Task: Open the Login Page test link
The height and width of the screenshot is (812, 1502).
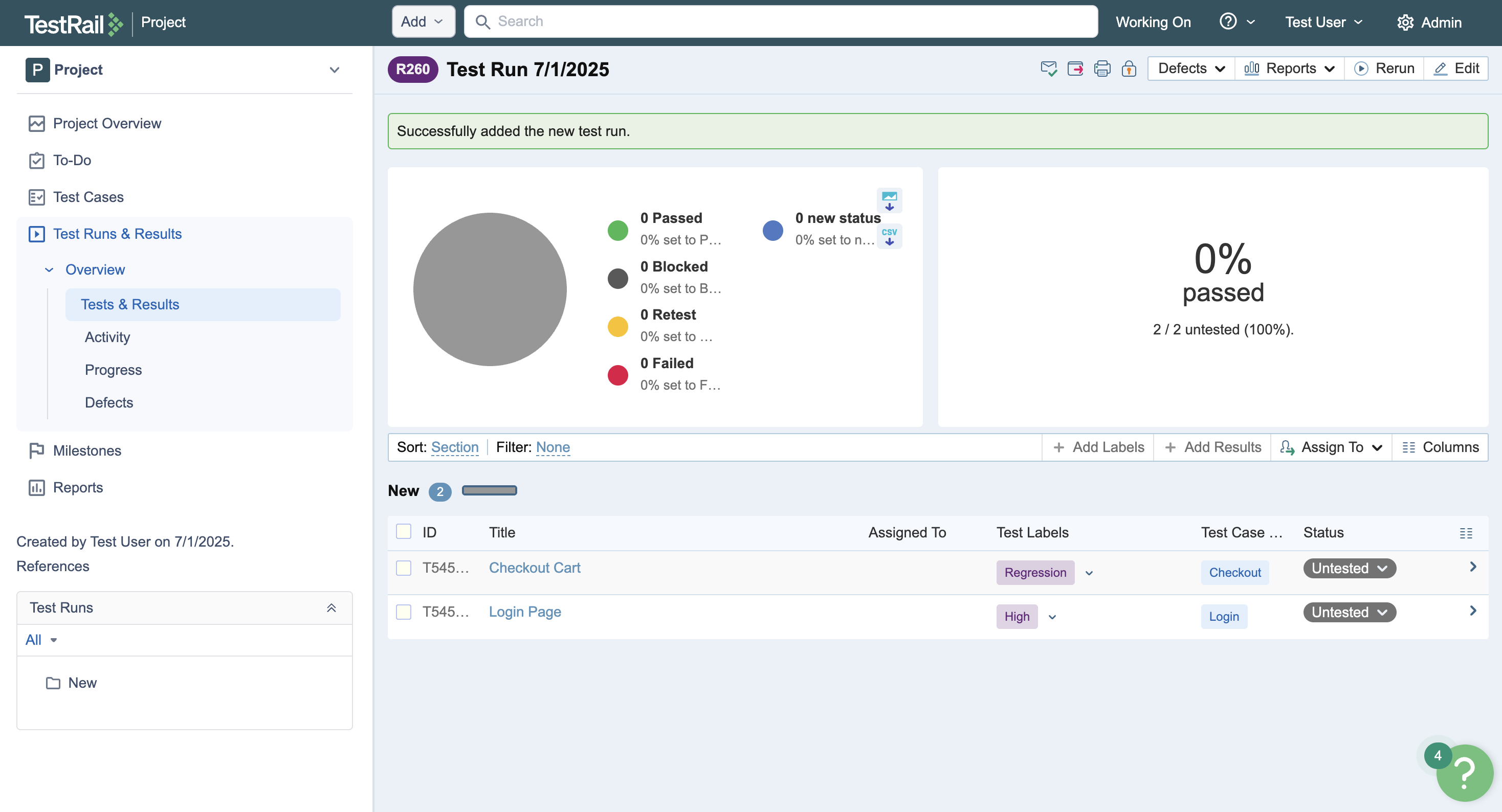Action: [x=524, y=612]
